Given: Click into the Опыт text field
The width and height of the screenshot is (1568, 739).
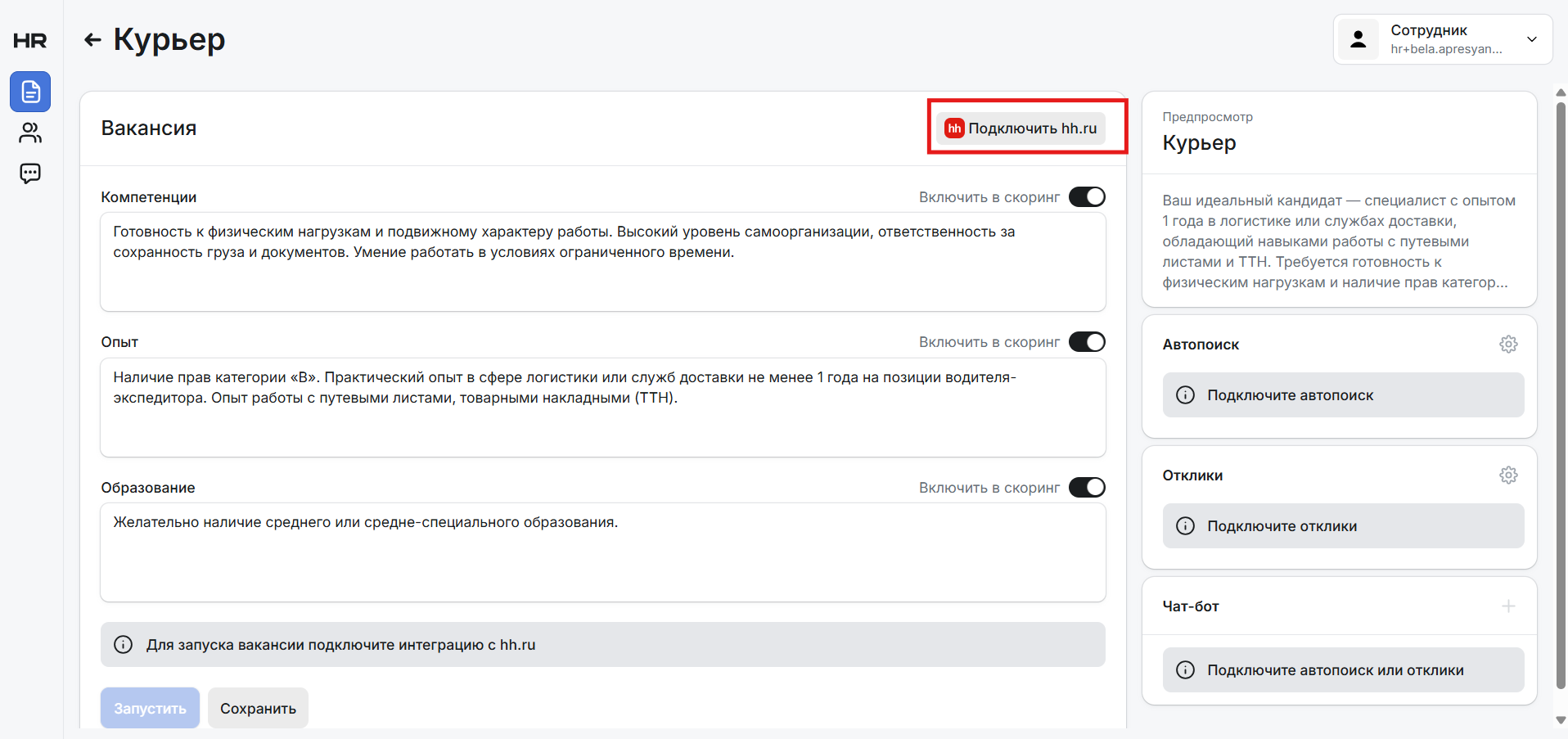Looking at the screenshot, I should click(603, 408).
